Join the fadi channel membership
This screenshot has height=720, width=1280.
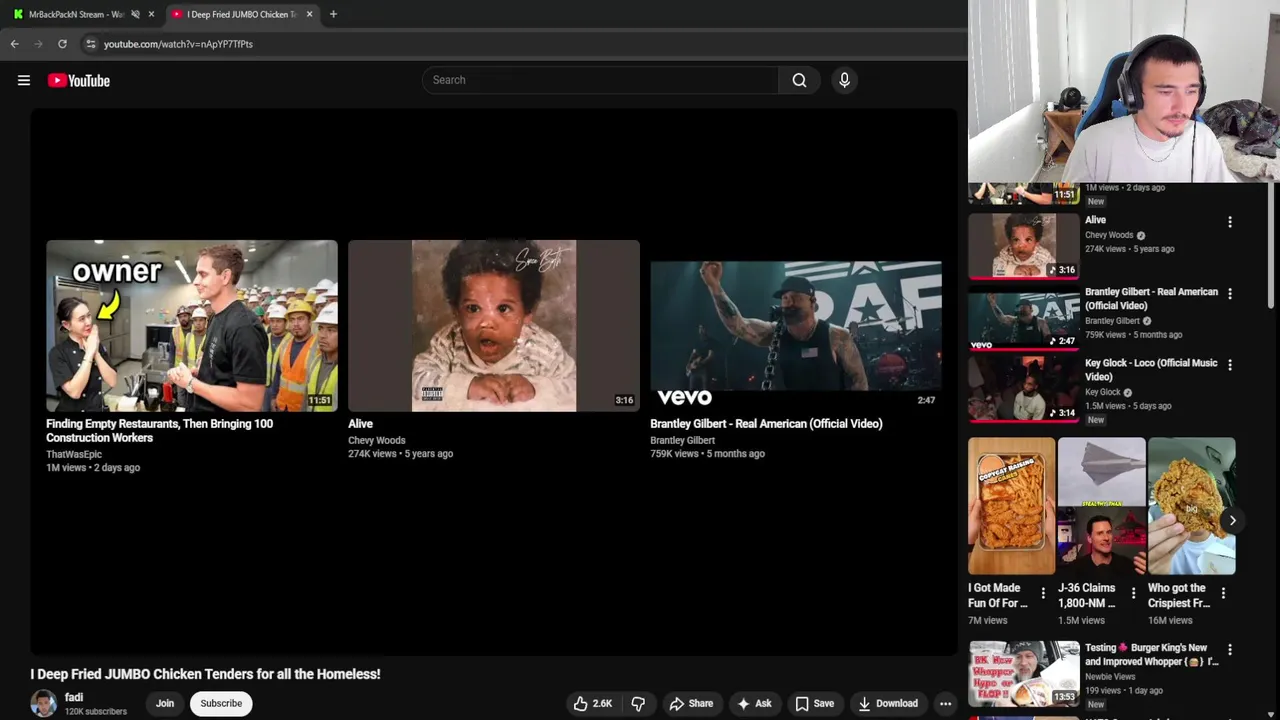(165, 704)
